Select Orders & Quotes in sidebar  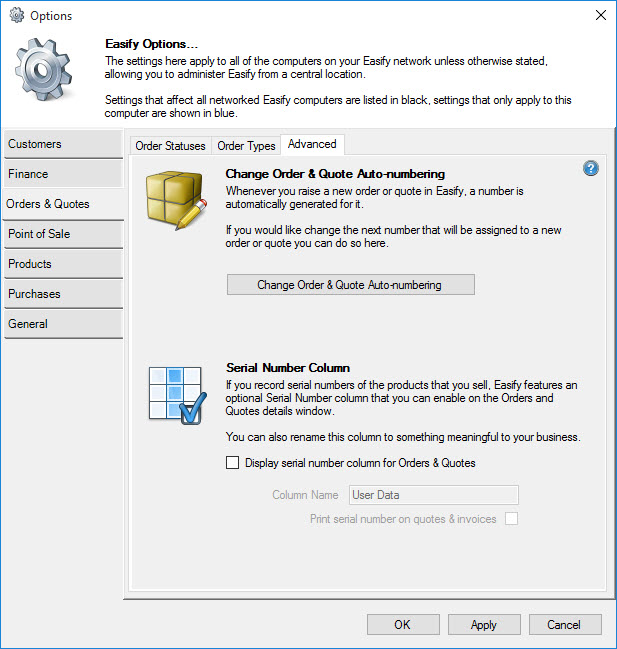(x=62, y=204)
